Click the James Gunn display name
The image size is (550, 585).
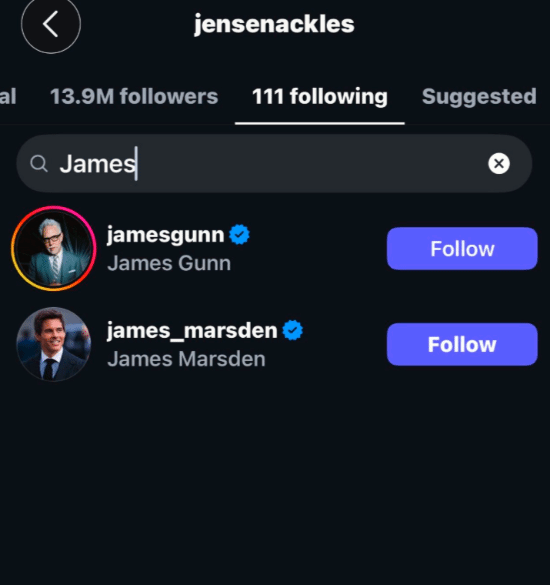coord(169,263)
